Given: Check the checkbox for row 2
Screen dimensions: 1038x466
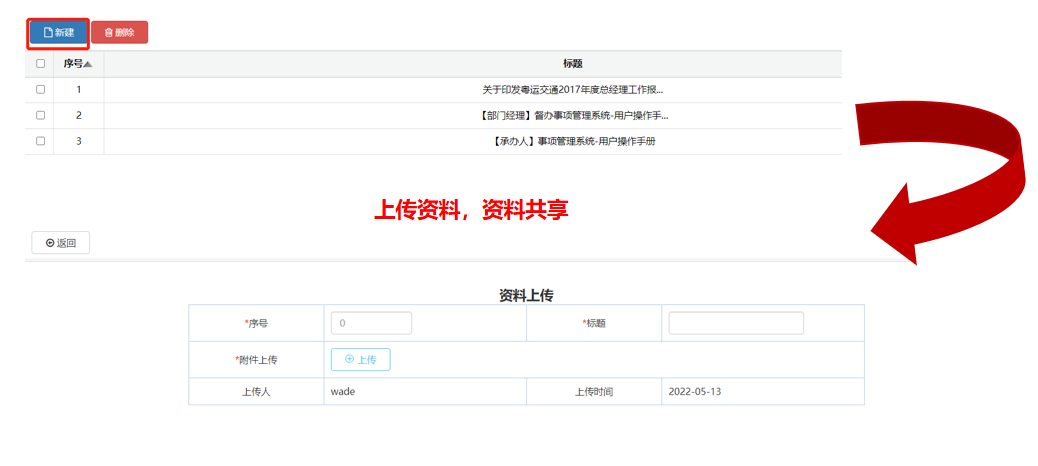Looking at the screenshot, I should 40,115.
